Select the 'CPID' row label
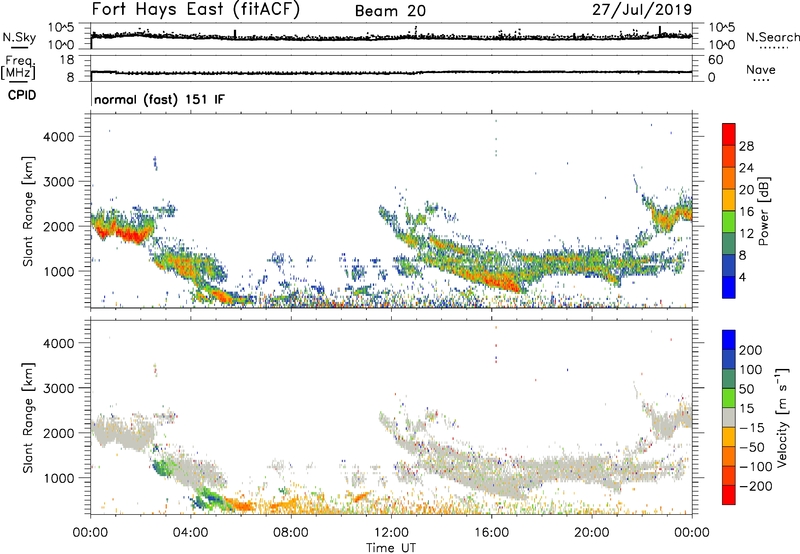This screenshot has height=554, width=800. (x=22, y=95)
